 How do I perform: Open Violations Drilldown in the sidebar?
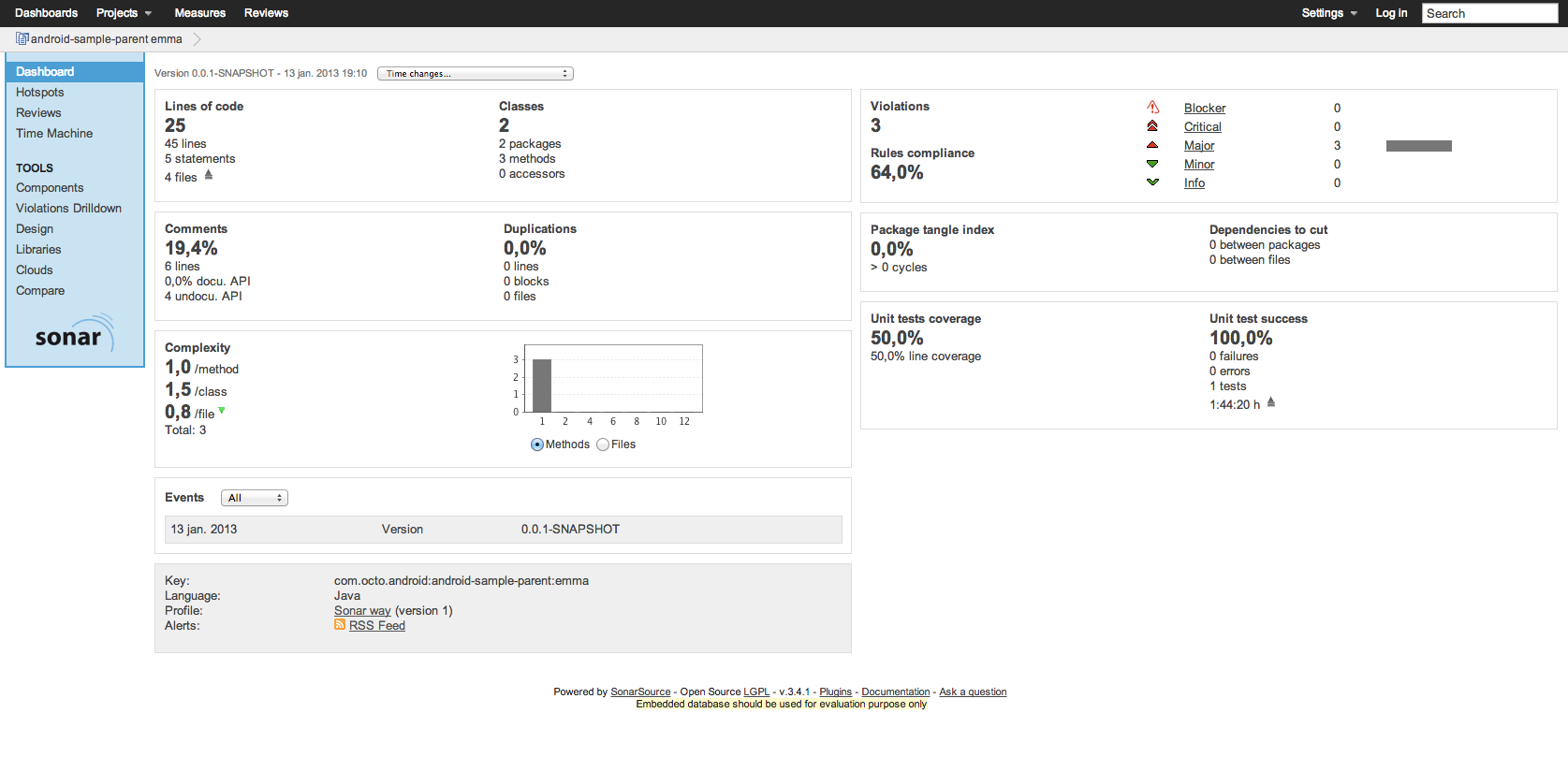(68, 209)
